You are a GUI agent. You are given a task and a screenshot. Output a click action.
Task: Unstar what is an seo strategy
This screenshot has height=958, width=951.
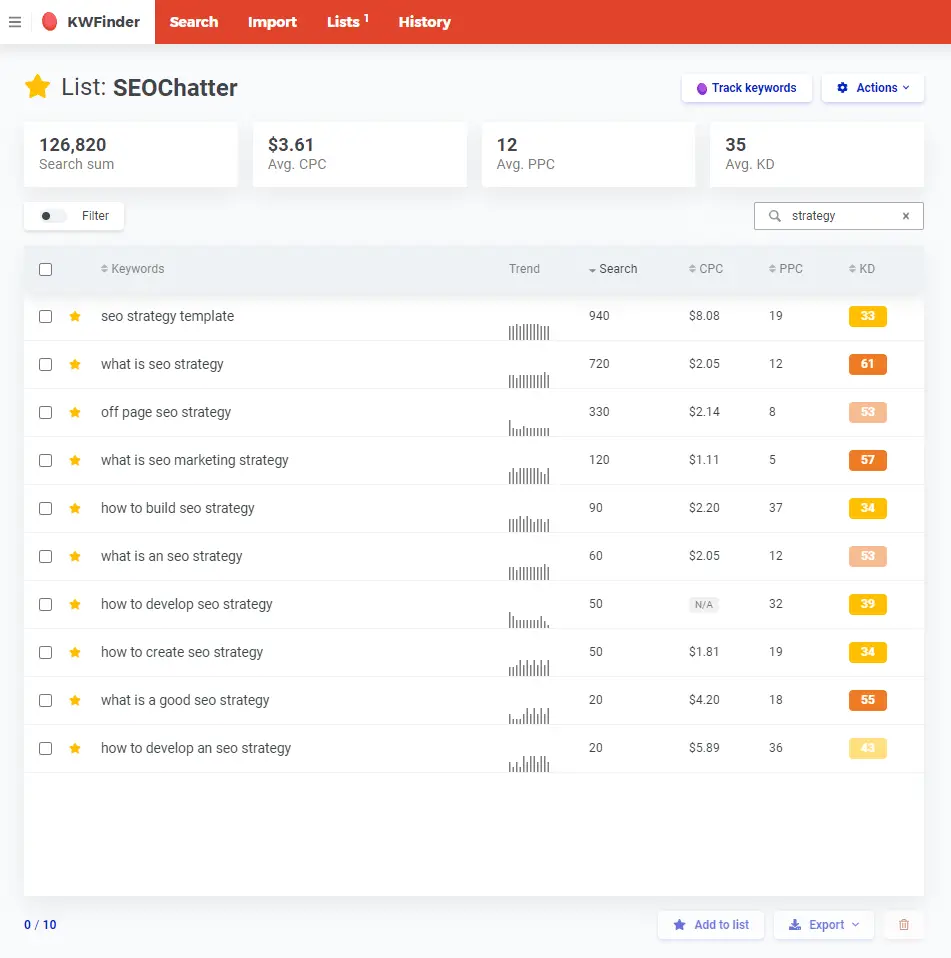[75, 557]
